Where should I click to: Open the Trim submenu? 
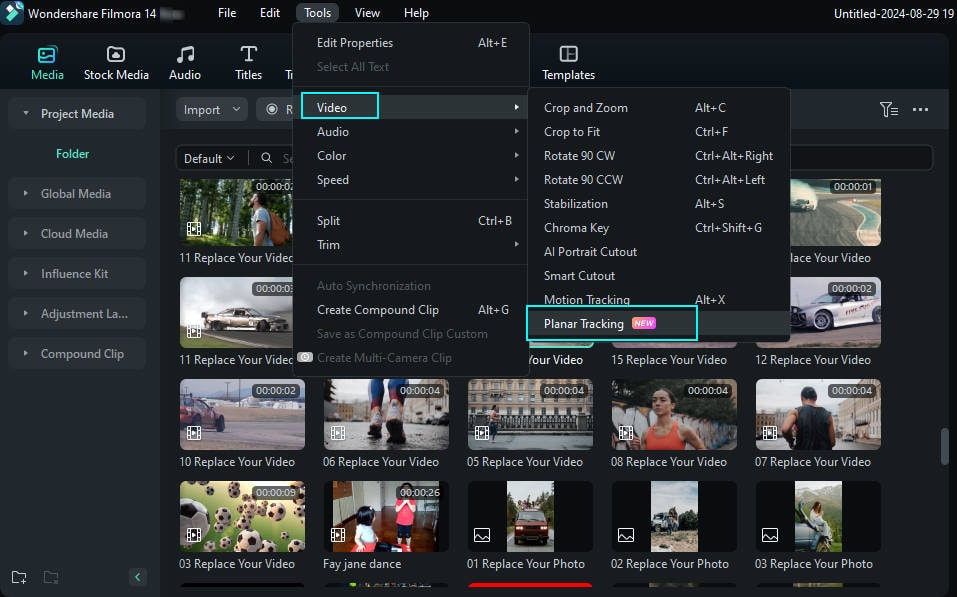(x=411, y=245)
